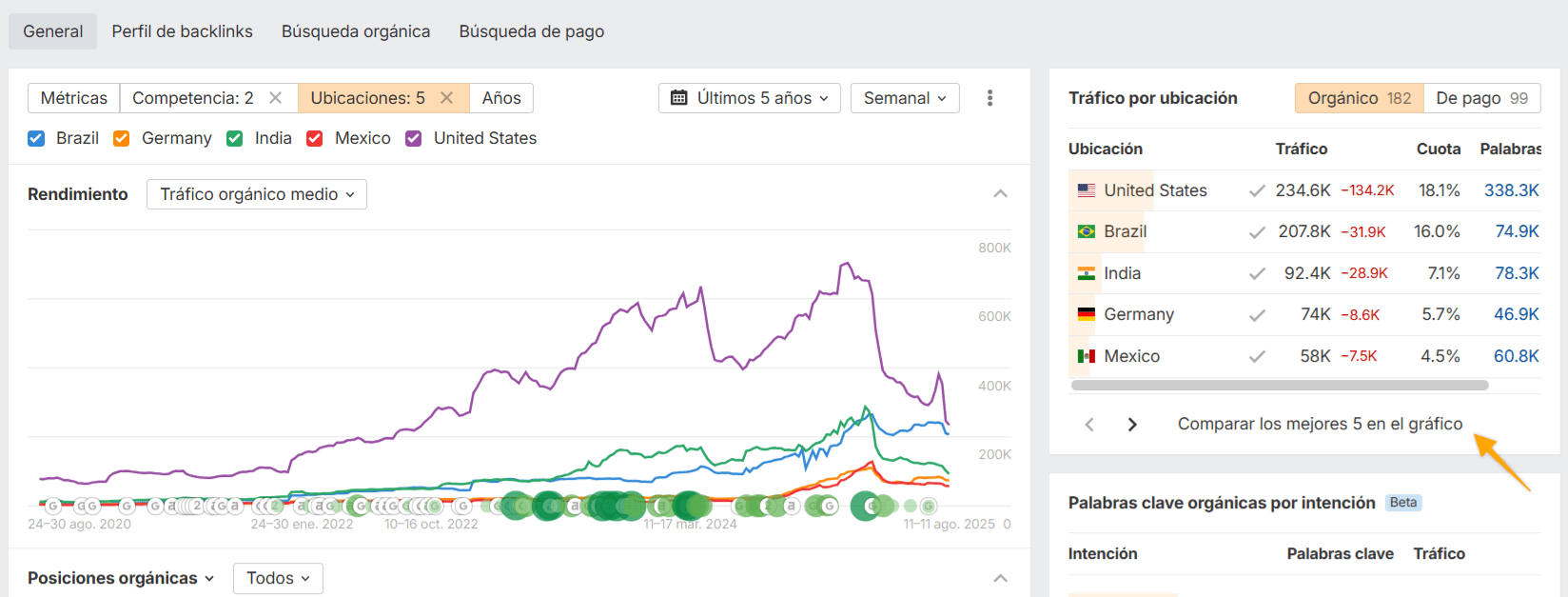Uncheck the Brazil checkbox
The width and height of the screenshot is (1568, 597).
tap(37, 139)
